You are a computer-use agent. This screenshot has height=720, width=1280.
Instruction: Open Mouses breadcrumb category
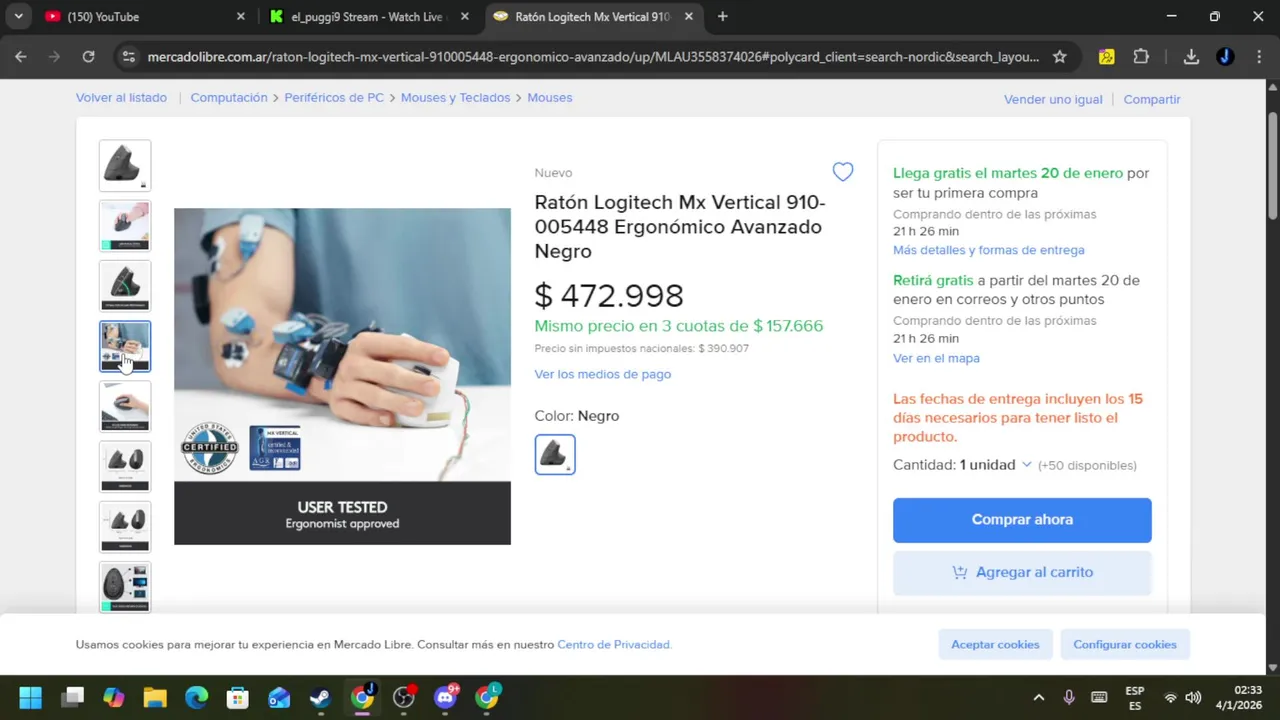point(550,98)
